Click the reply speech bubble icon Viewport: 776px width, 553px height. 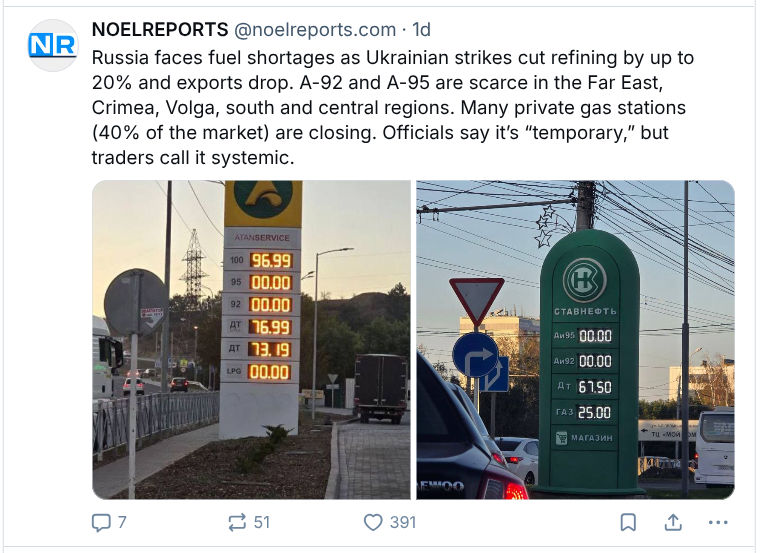tap(101, 522)
